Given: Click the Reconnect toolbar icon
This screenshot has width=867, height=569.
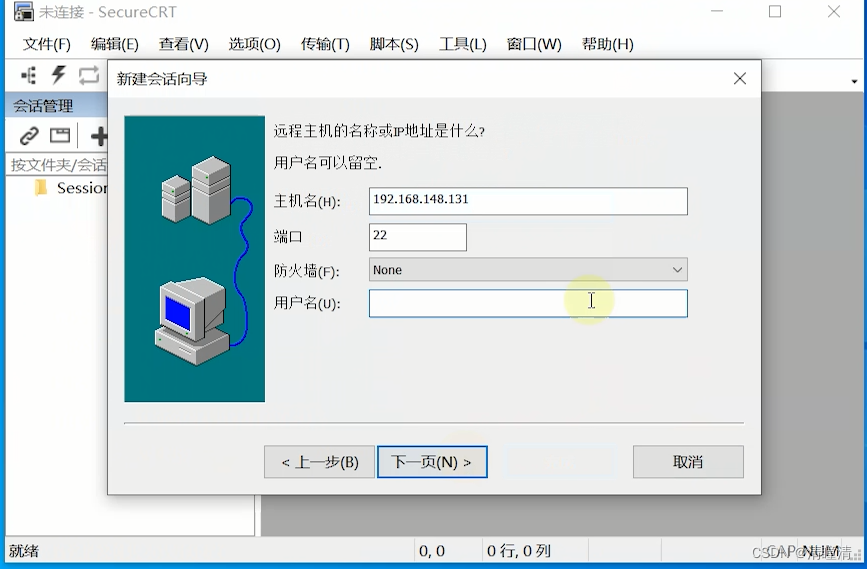Looking at the screenshot, I should click(88, 75).
